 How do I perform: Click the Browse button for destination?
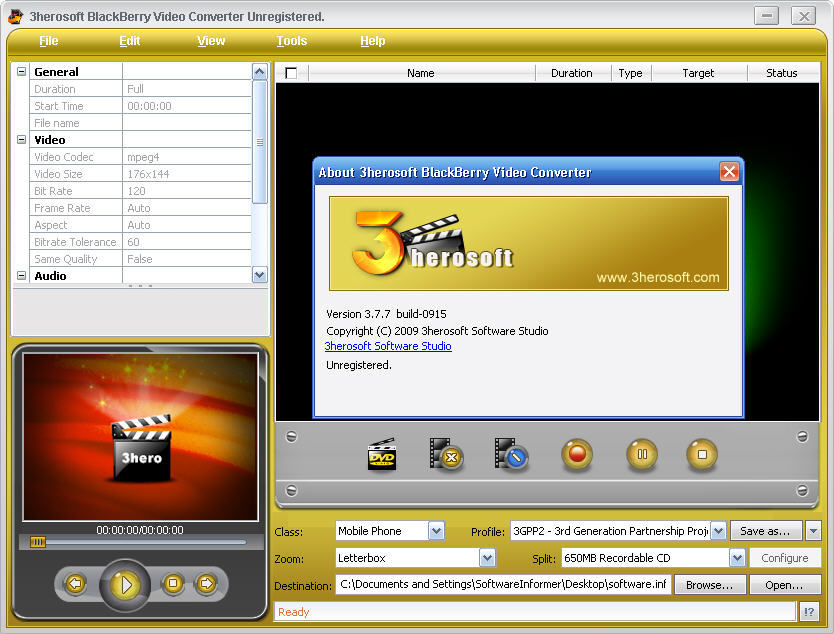pos(709,585)
